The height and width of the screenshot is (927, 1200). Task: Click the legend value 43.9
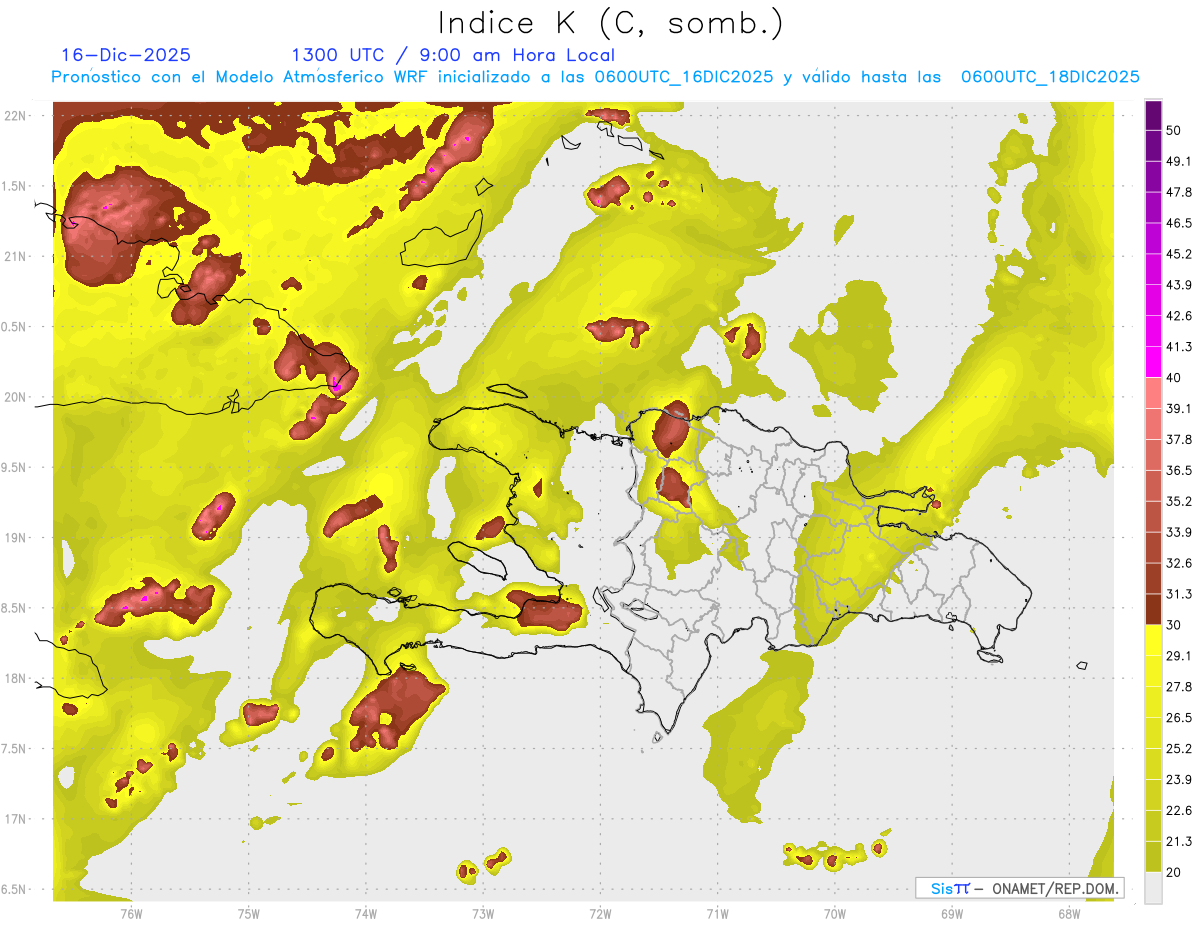[x=1179, y=285]
